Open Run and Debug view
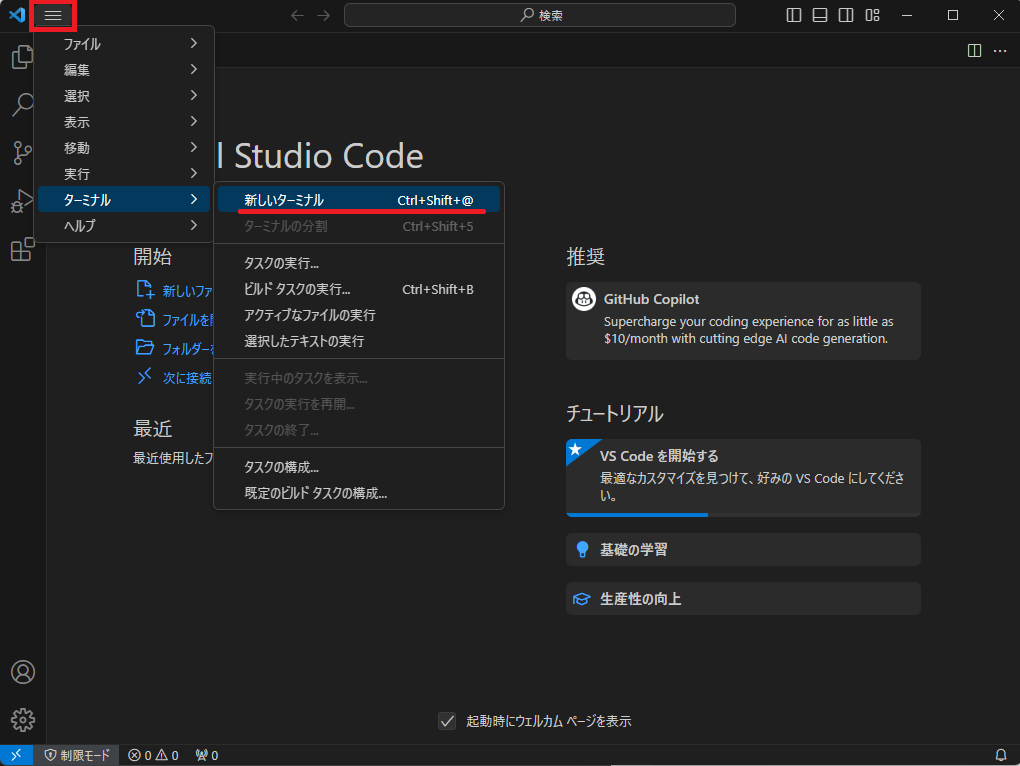Viewport: 1020px width, 766px height. click(23, 201)
